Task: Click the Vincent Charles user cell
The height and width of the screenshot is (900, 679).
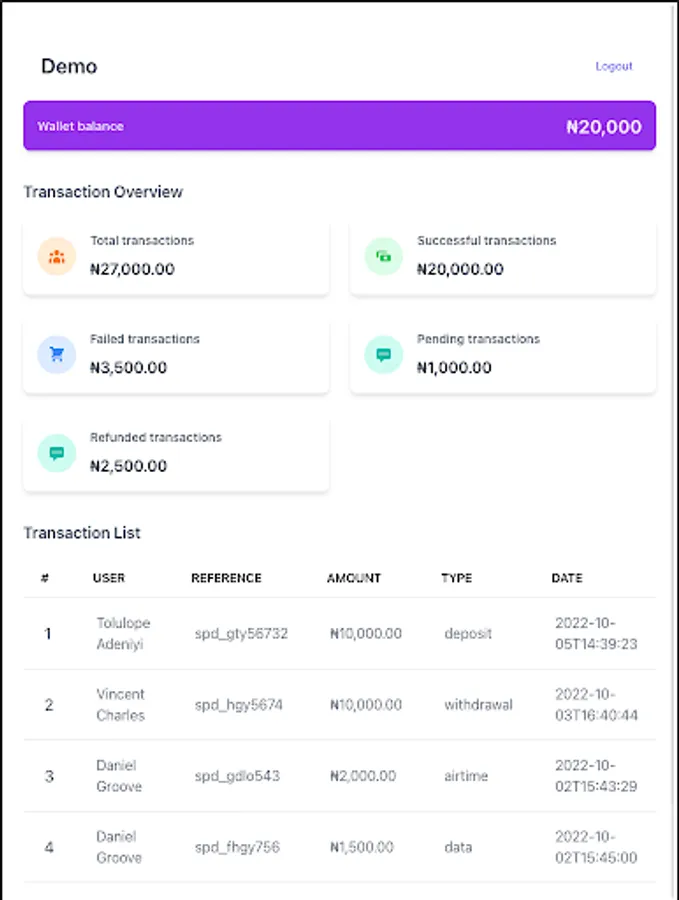Action: [121, 705]
